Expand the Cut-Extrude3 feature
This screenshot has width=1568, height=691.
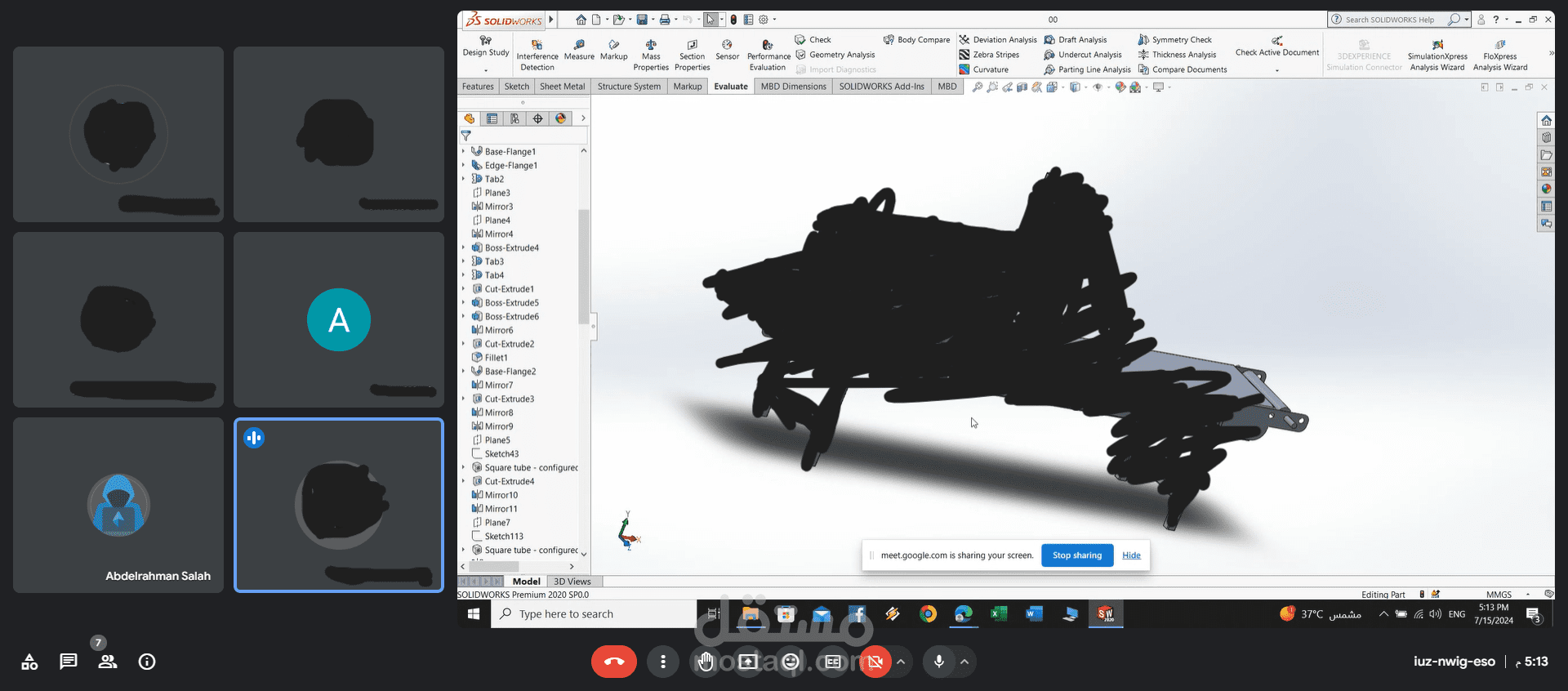coord(463,399)
